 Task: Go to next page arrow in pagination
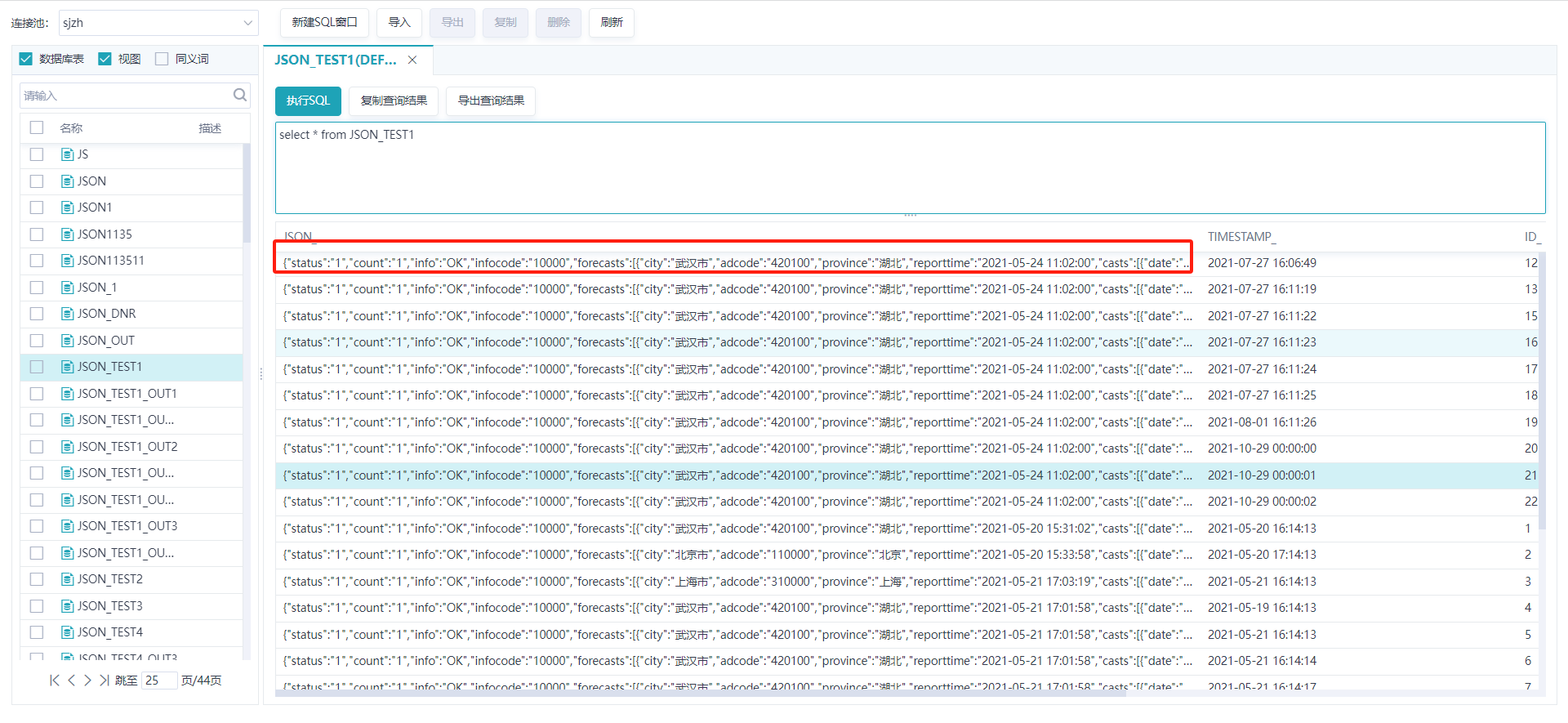coord(87,680)
